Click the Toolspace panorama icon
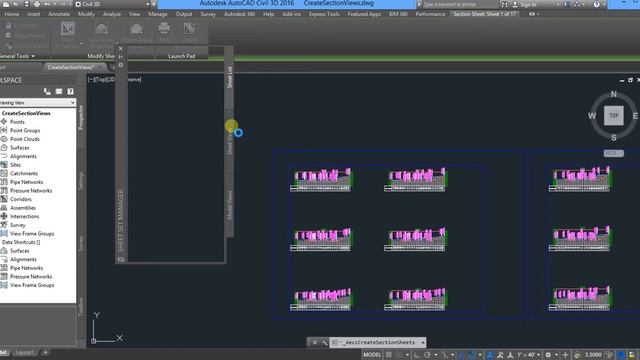640x360 pixels. pos(59,91)
